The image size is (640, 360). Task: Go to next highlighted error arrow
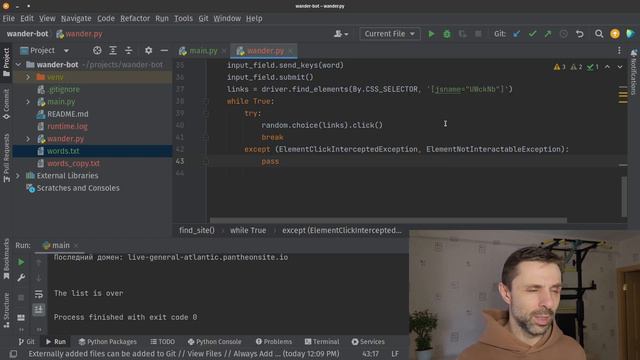(x=620, y=67)
